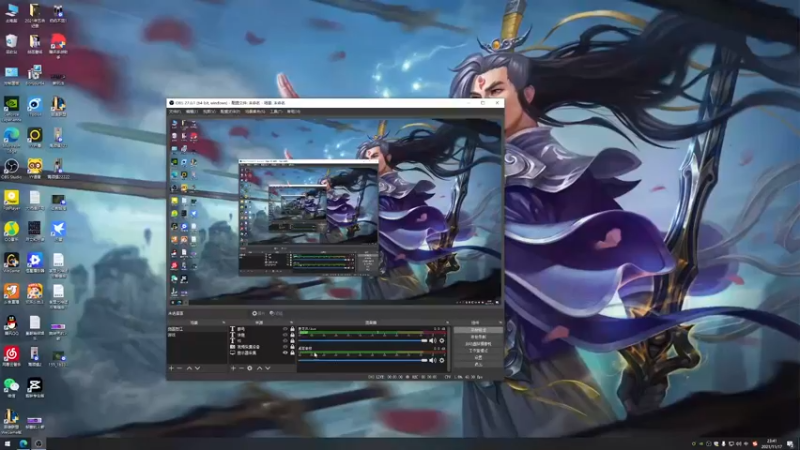Add a new scene with plus icon

coord(171,368)
